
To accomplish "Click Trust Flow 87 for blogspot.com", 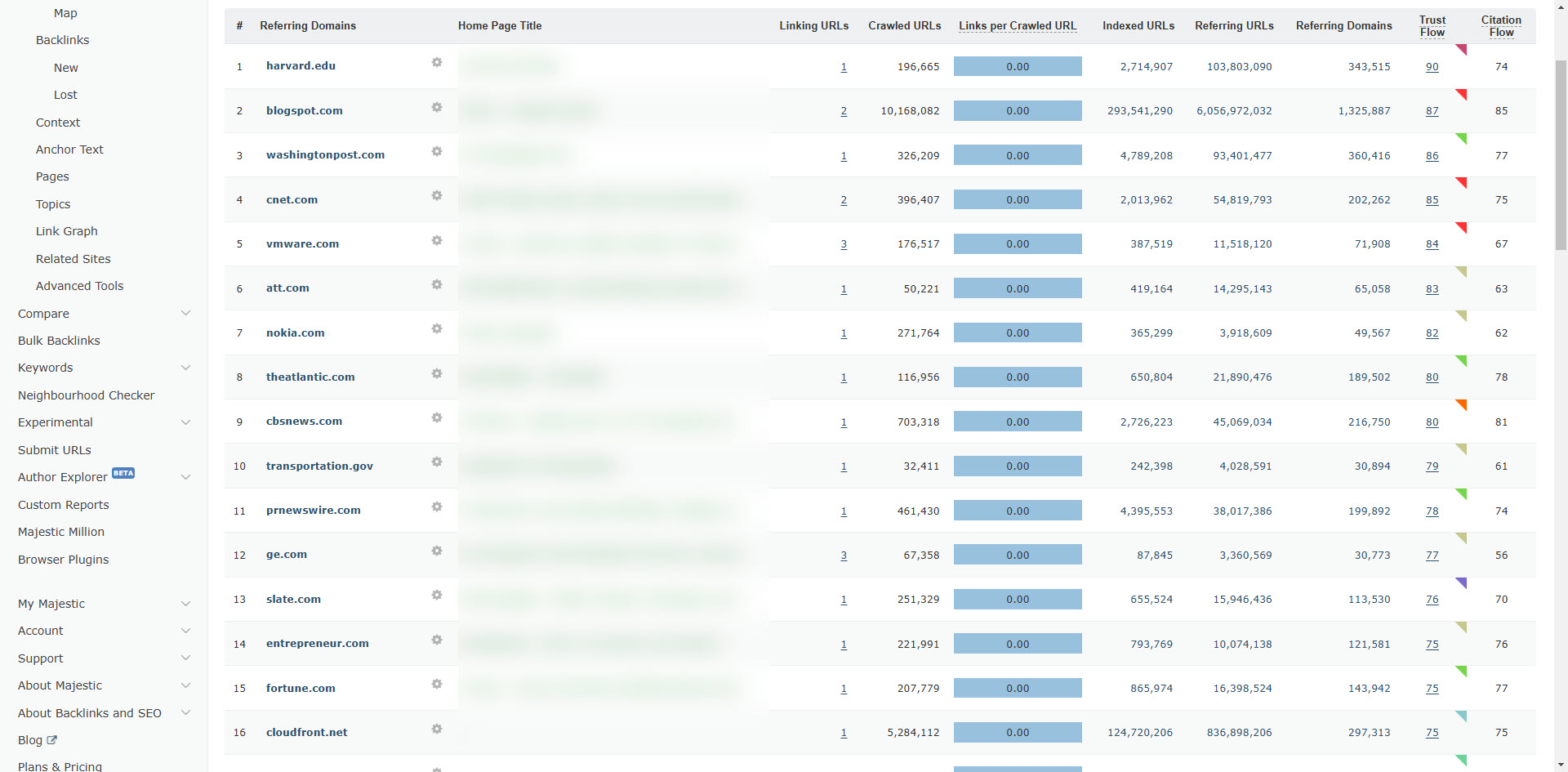I will click(1432, 111).
